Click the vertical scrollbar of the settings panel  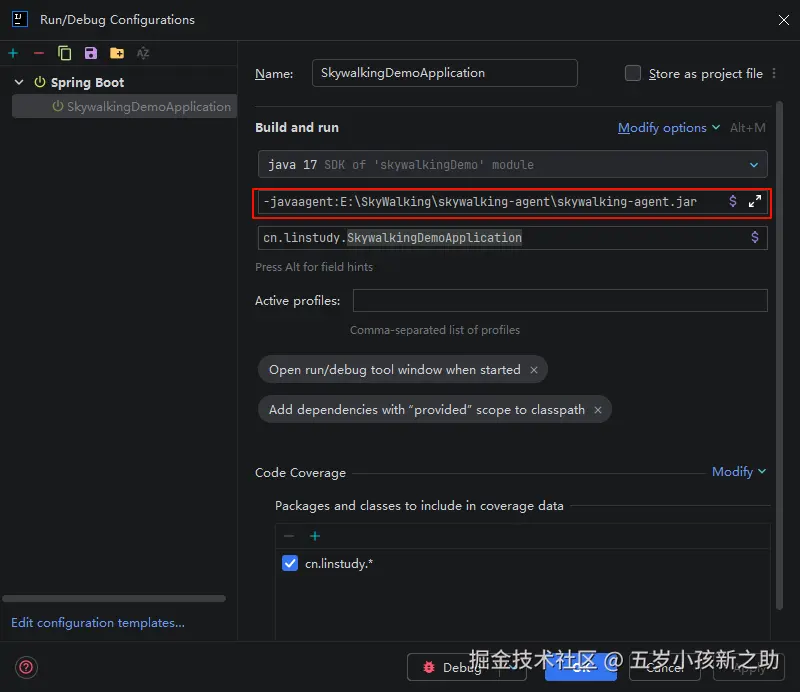(779, 355)
